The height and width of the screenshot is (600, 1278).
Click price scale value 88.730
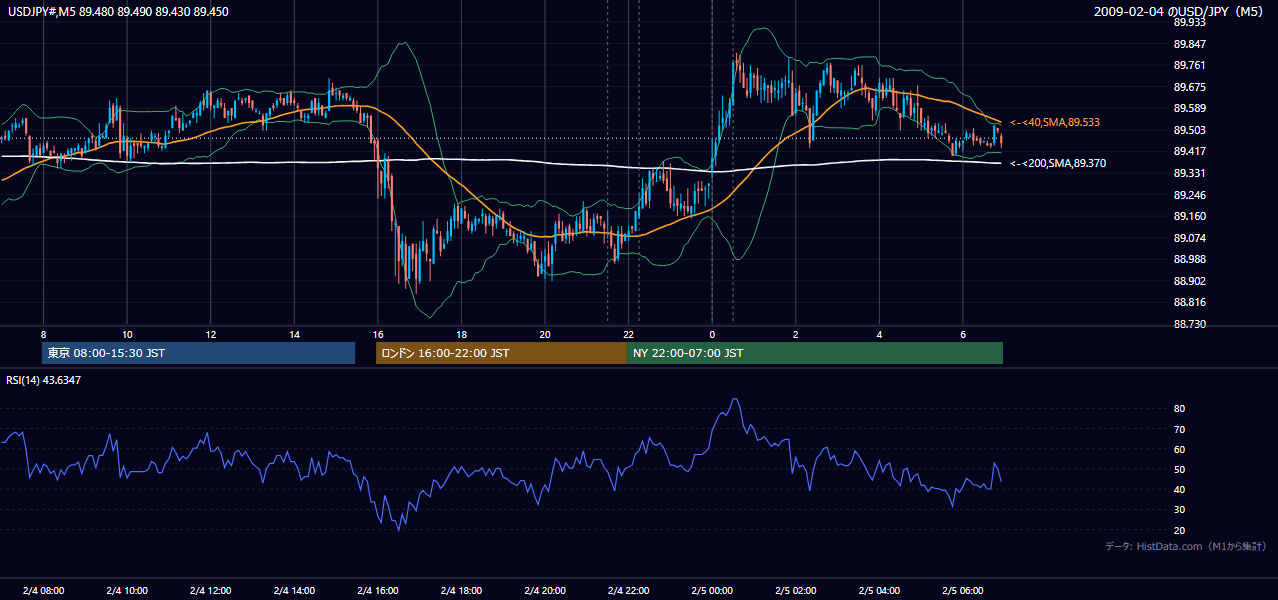1190,324
